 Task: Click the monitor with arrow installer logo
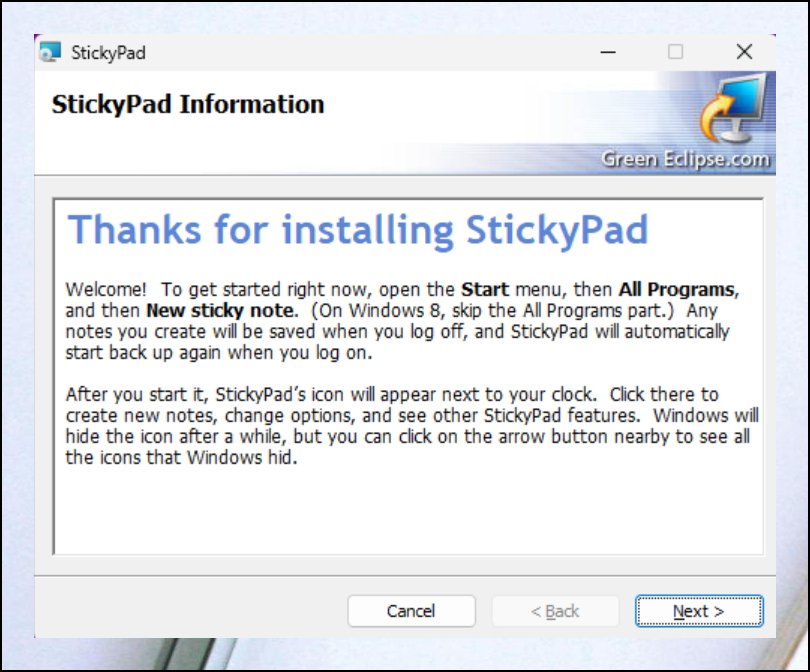click(734, 108)
